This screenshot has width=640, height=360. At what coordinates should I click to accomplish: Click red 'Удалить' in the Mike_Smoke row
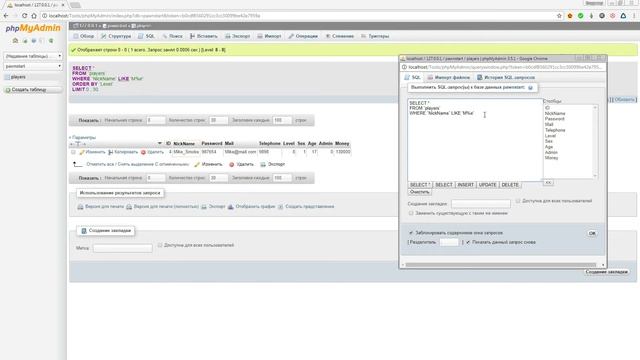(x=152, y=152)
